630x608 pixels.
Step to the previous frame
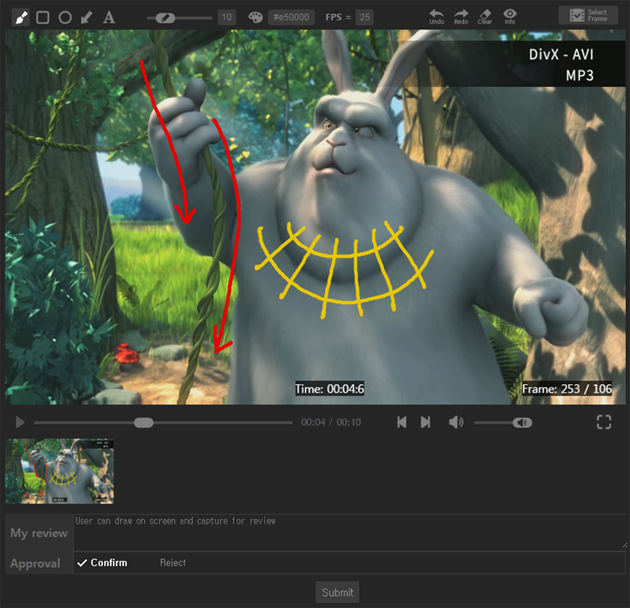pyautogui.click(x=402, y=423)
